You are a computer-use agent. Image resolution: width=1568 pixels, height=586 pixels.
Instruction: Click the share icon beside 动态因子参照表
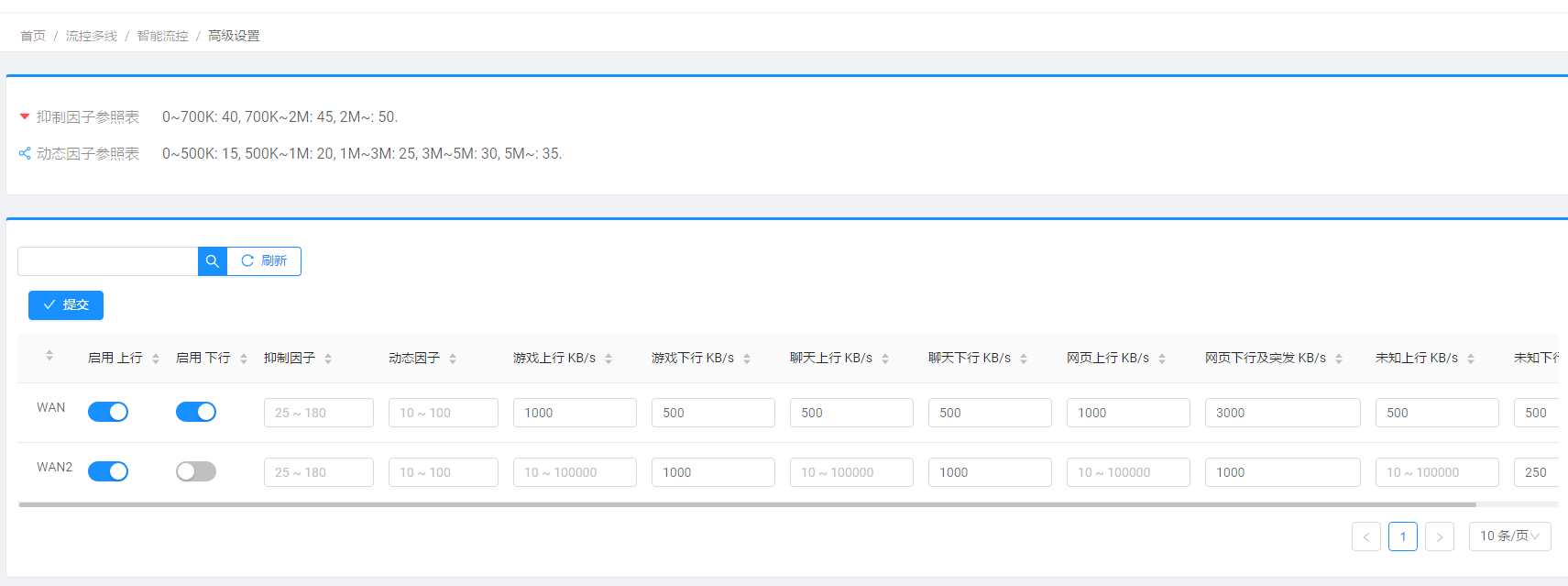point(25,153)
